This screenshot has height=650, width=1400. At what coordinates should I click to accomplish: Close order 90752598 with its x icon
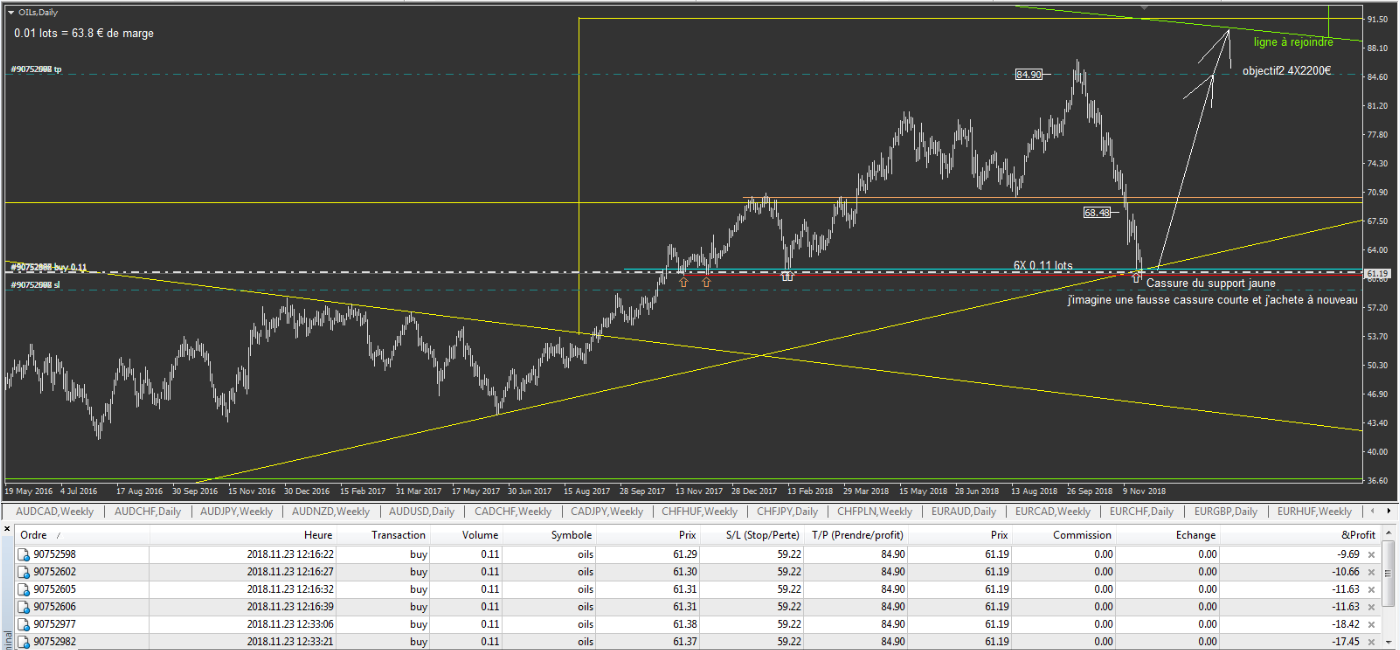pyautogui.click(x=1371, y=554)
